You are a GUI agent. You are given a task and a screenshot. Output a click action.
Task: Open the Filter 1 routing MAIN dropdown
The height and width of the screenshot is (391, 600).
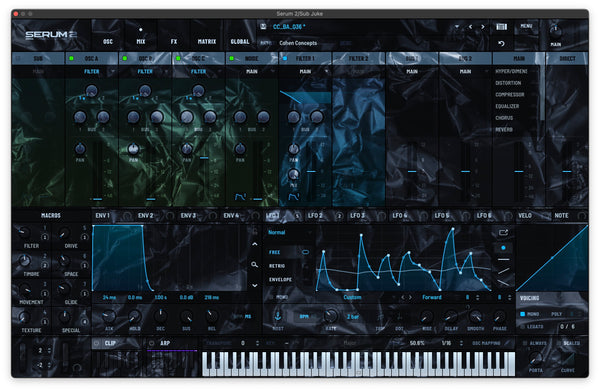[306, 72]
